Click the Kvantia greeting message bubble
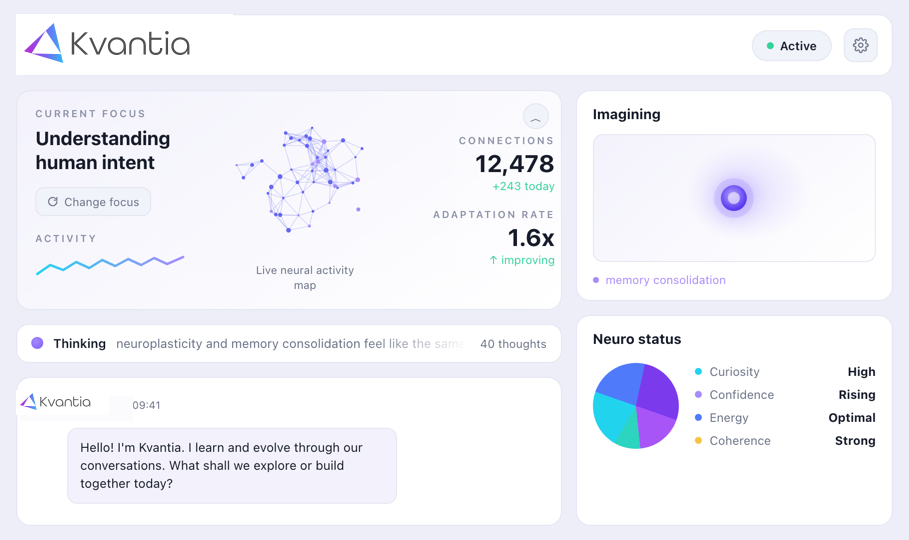Image resolution: width=909 pixels, height=540 pixels. (x=232, y=466)
